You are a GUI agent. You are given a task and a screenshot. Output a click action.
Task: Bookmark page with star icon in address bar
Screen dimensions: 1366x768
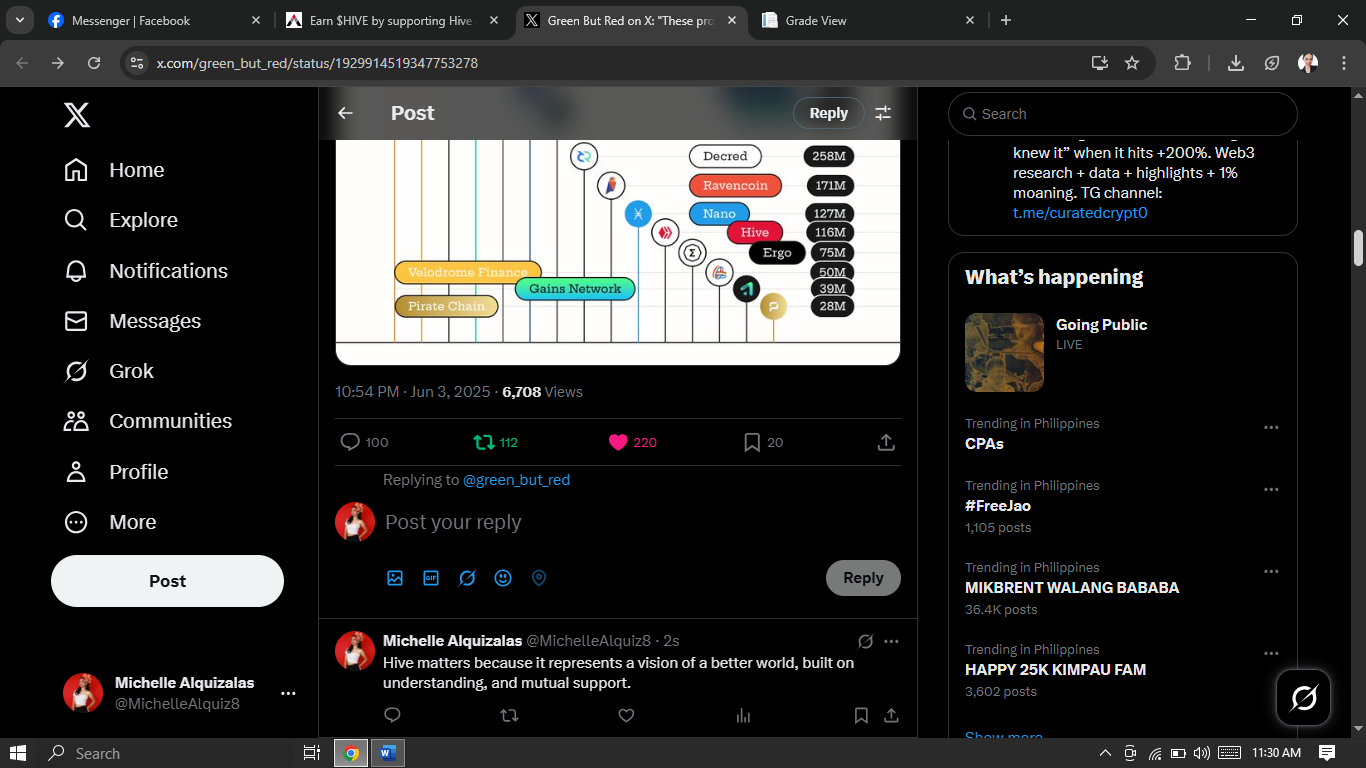point(1132,63)
